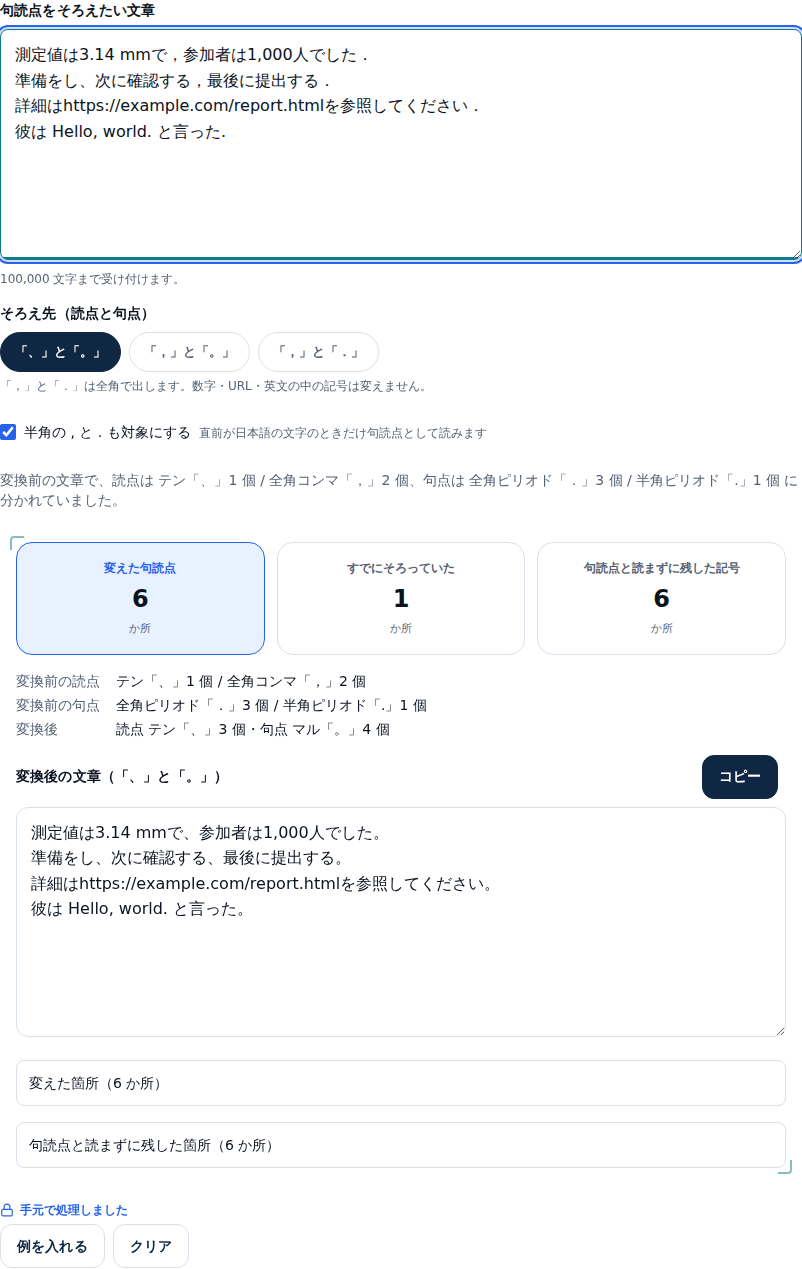Click the 変えた句読点 stat card
This screenshot has width=802, height=1269.
click(140, 598)
